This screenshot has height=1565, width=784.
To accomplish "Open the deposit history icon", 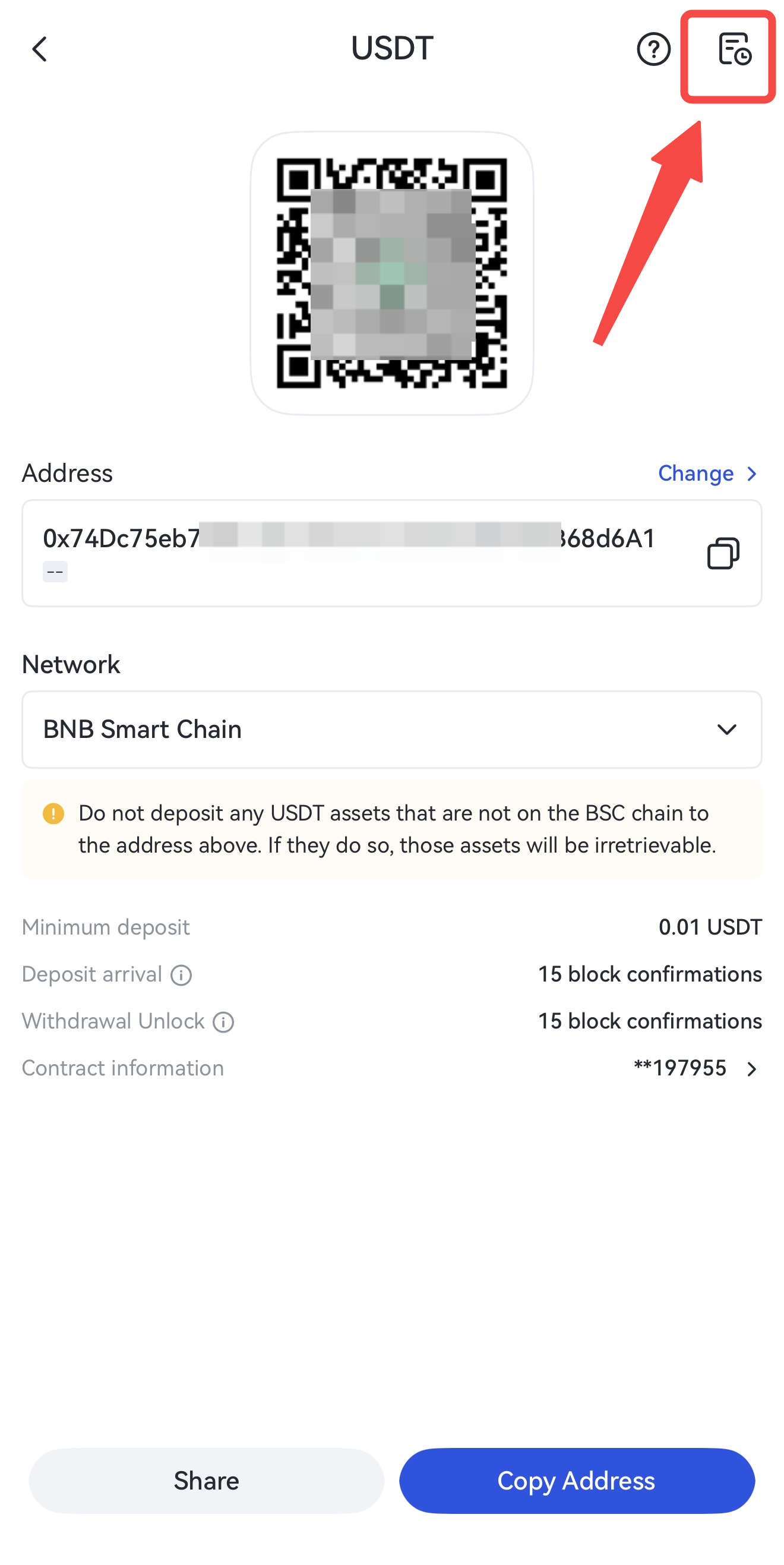I will [x=734, y=49].
